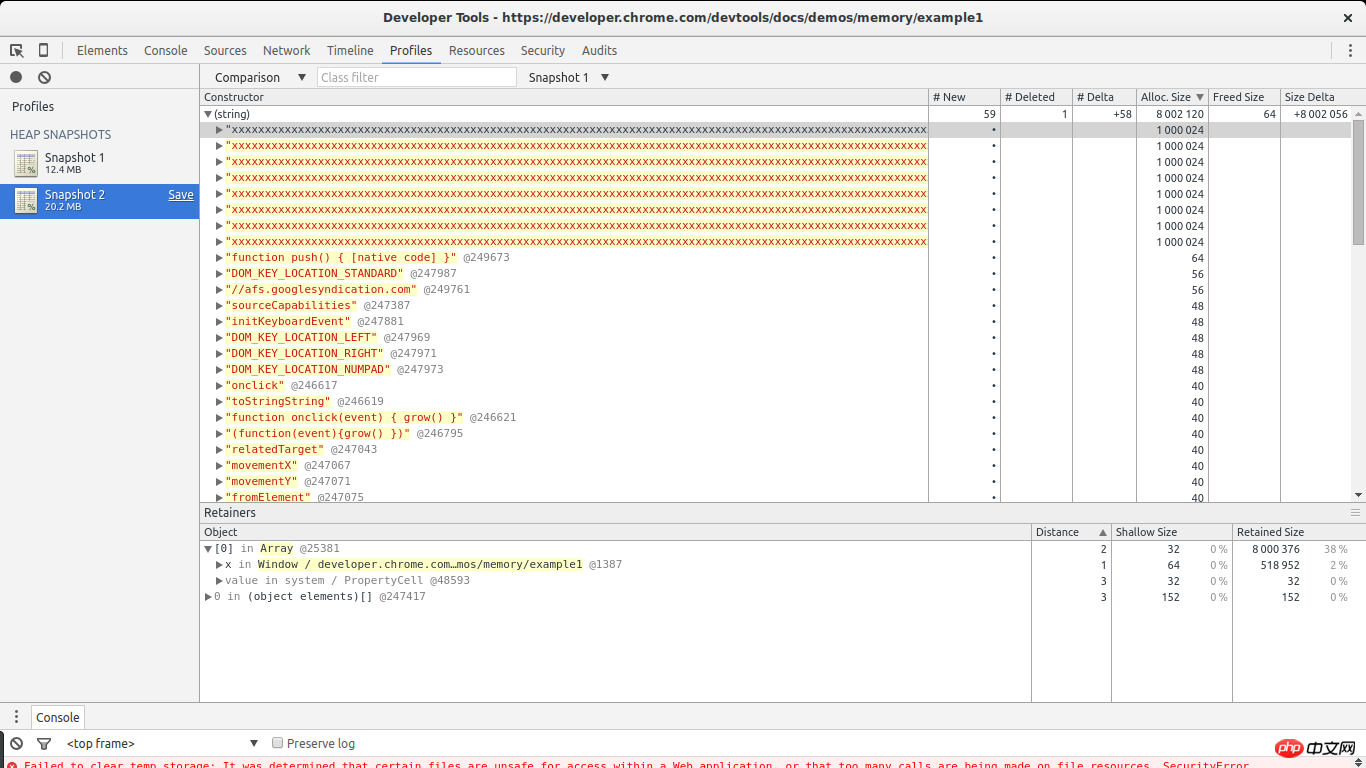
Task: Expand the "sourceCapabilities" string row
Action: click(220, 305)
